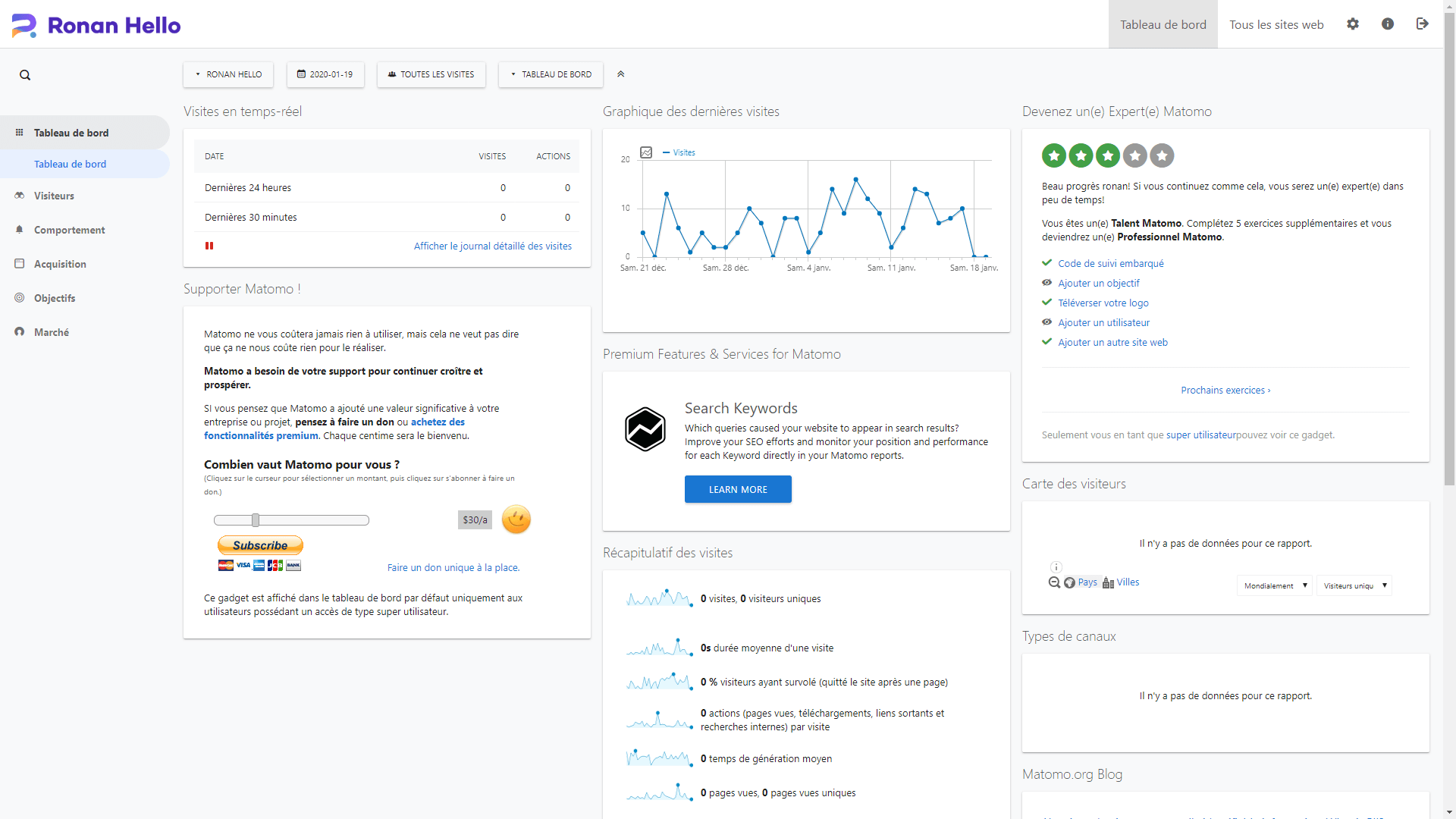1456x819 pixels.
Task: Go to Tous les sites web tab
Action: 1276,24
